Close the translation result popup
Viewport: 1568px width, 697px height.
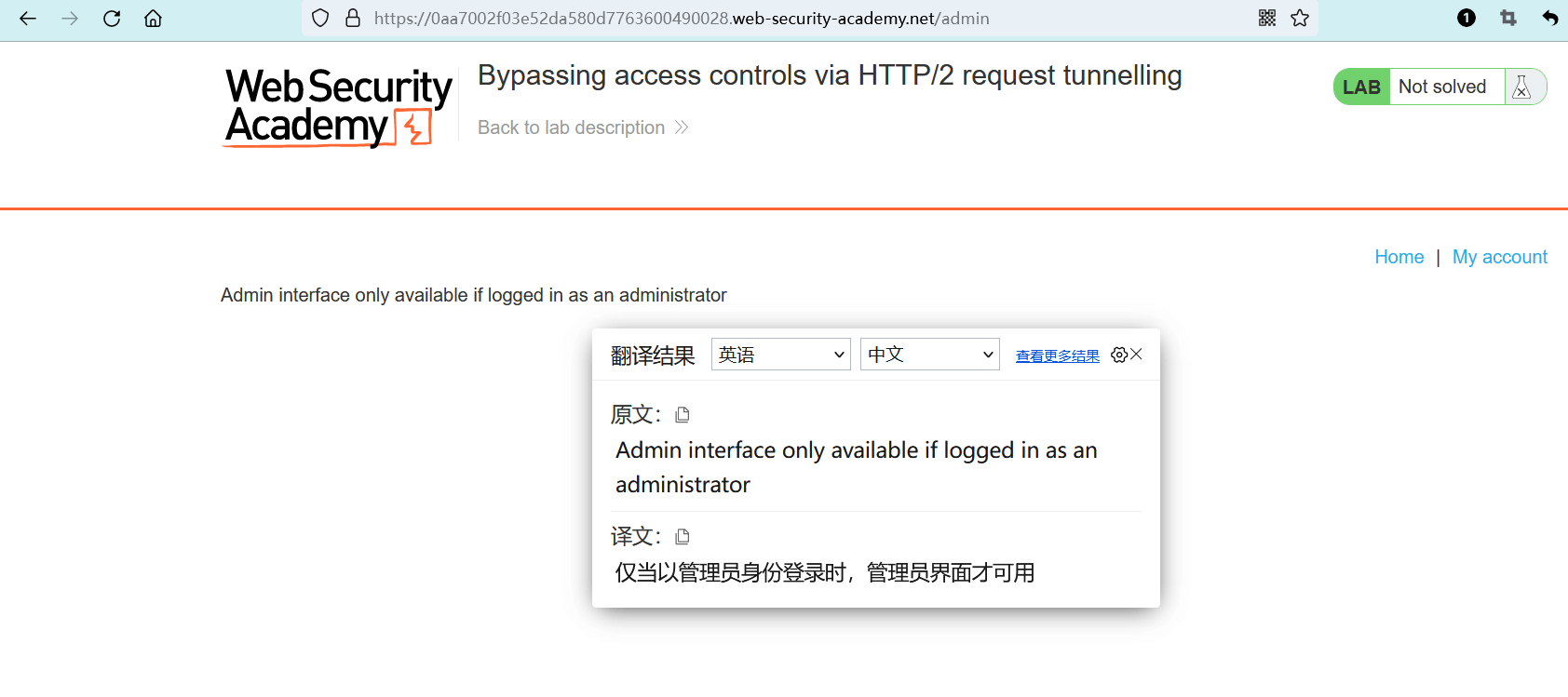[1137, 355]
